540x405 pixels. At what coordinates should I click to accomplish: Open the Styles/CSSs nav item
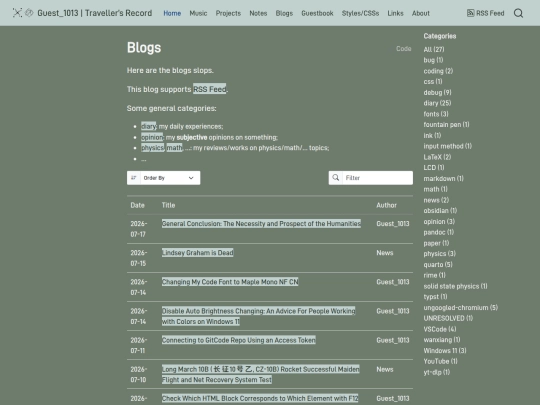tap(360, 13)
